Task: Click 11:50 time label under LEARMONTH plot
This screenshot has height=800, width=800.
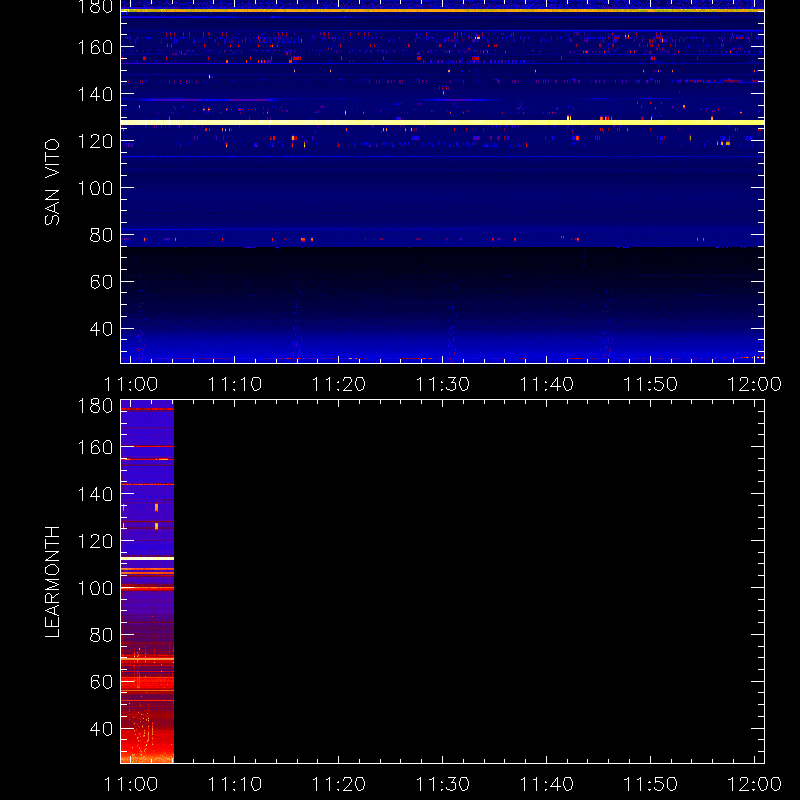Action: click(651, 784)
